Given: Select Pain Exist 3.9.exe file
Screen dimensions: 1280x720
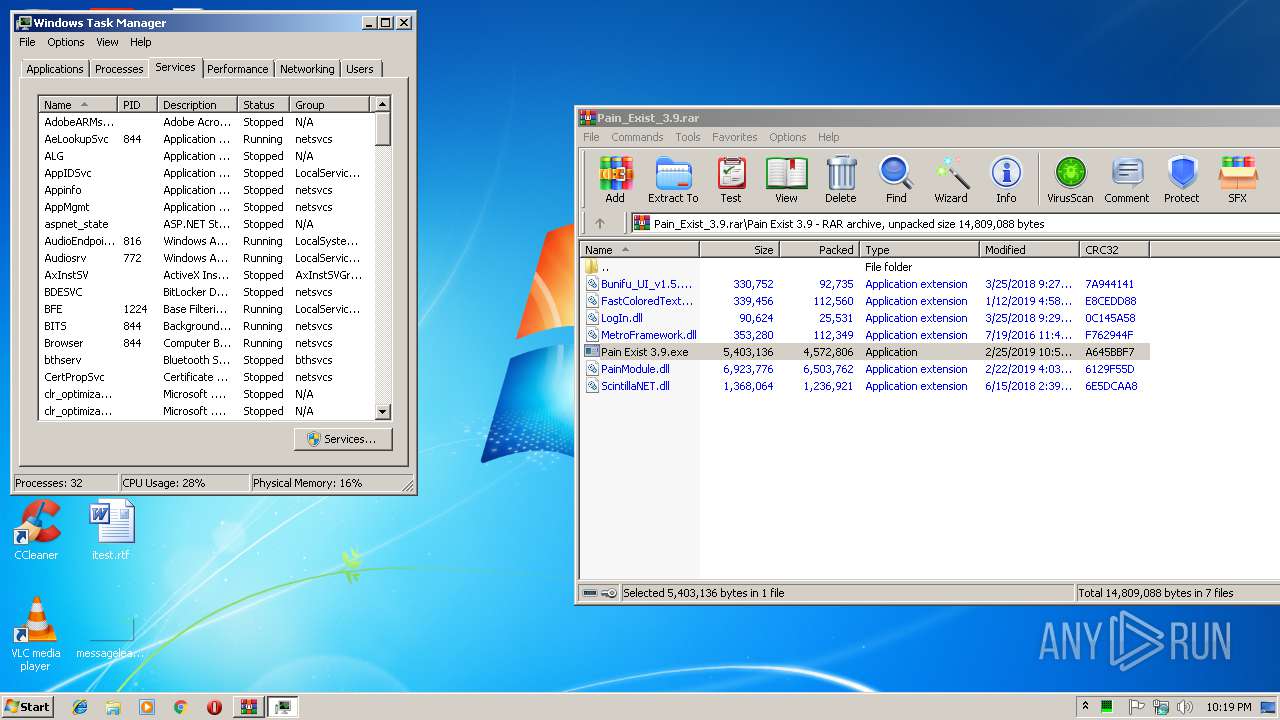Looking at the screenshot, I should pyautogui.click(x=865, y=352).
